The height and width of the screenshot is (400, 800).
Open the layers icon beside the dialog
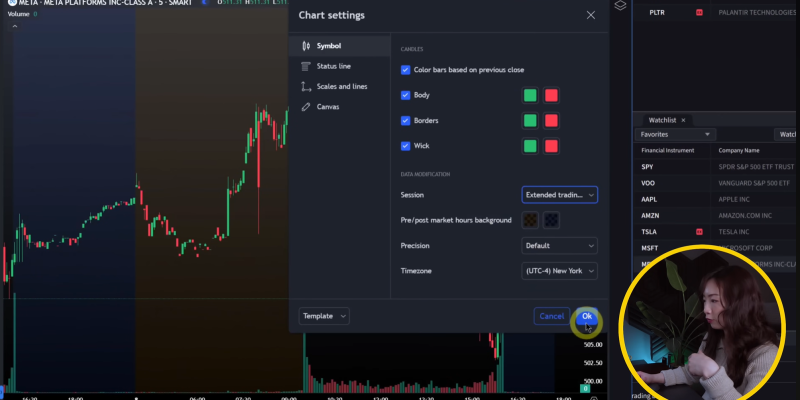click(x=620, y=6)
